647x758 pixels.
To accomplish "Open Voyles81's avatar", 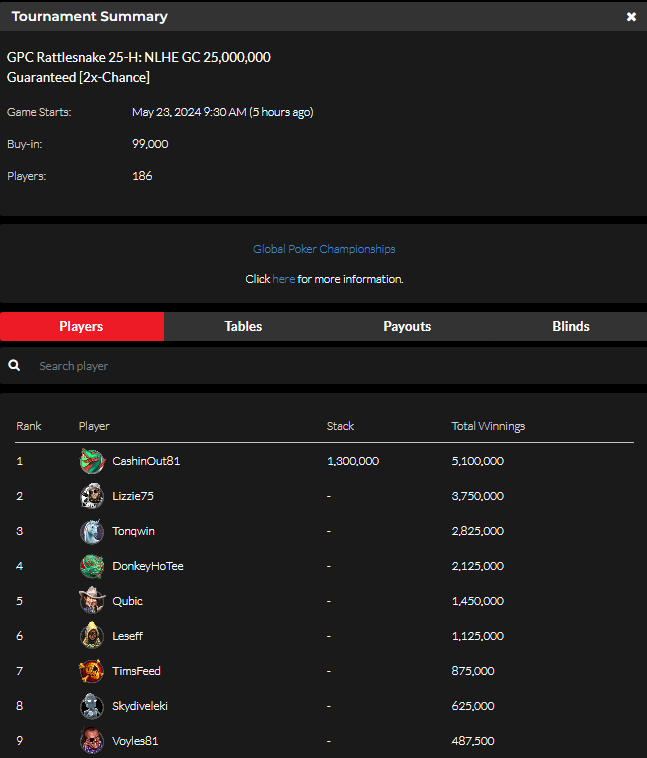I will click(92, 741).
